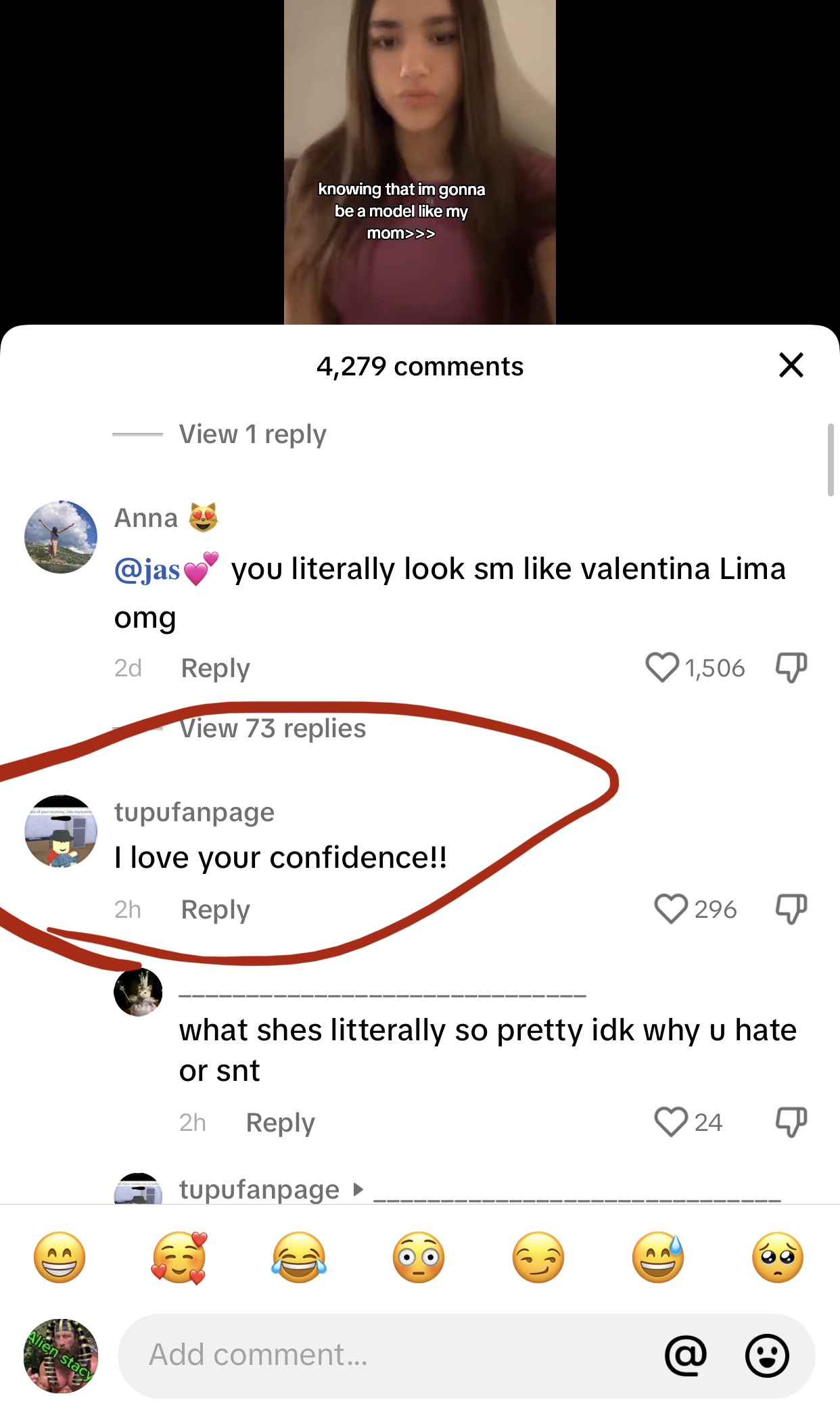Like the 'shes litterally so pretty' reply

point(671,1122)
